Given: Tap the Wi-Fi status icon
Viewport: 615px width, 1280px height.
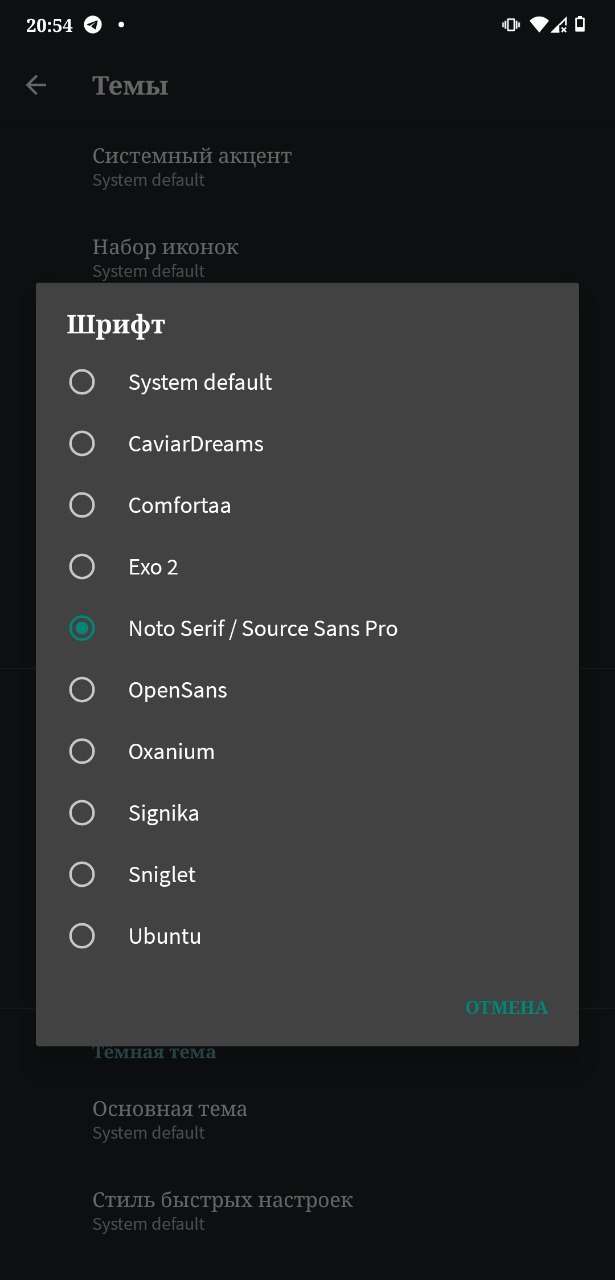Looking at the screenshot, I should point(539,25).
